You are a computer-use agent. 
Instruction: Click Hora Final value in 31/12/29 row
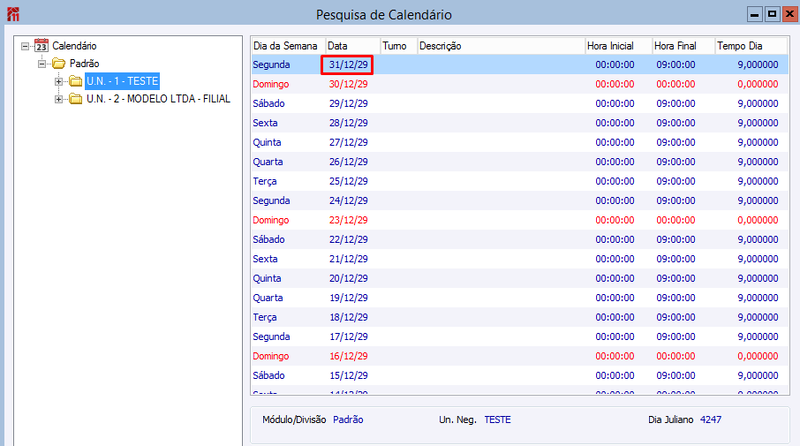click(x=676, y=65)
